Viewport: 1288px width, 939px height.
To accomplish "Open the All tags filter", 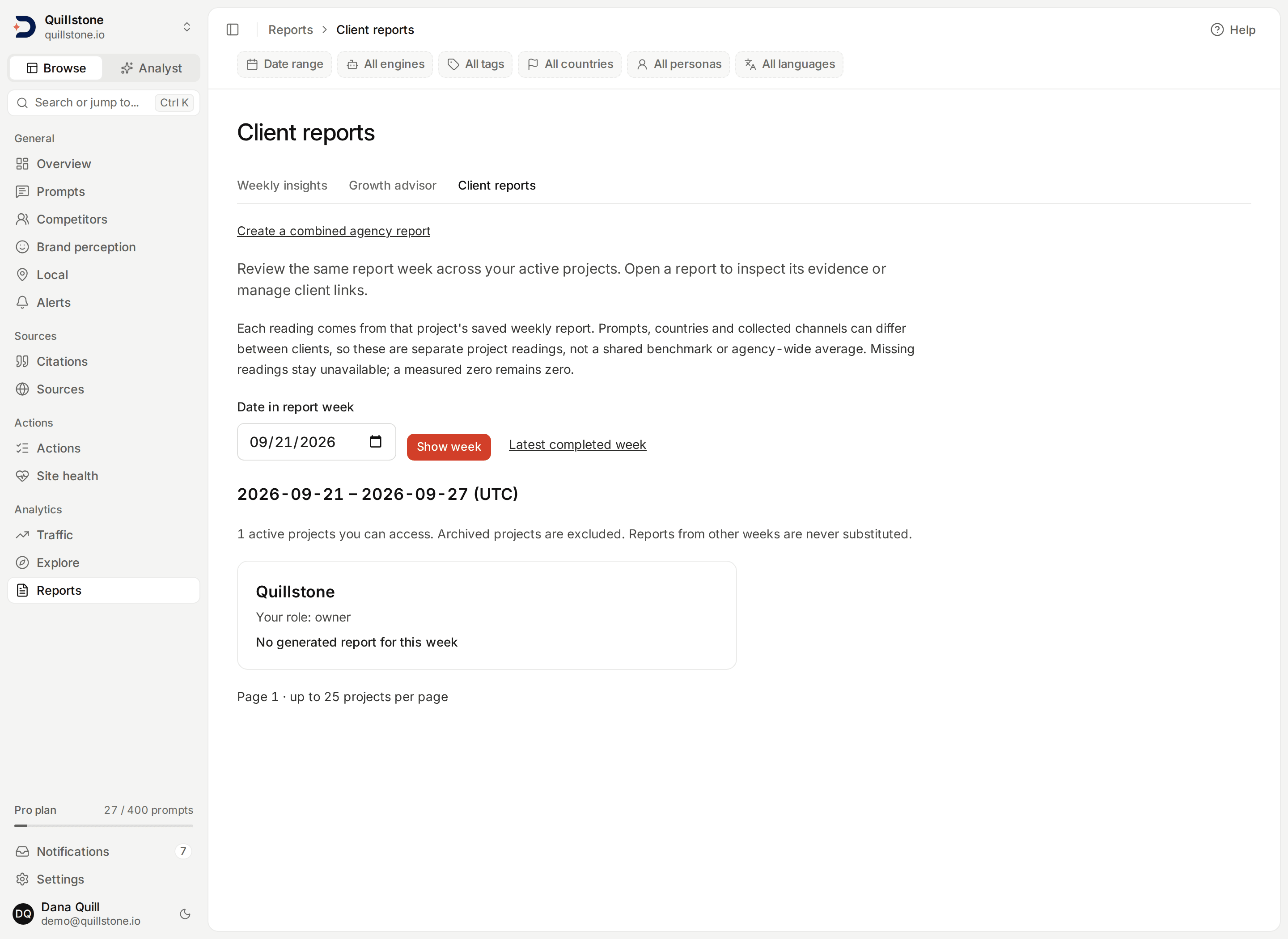I will pyautogui.click(x=475, y=64).
